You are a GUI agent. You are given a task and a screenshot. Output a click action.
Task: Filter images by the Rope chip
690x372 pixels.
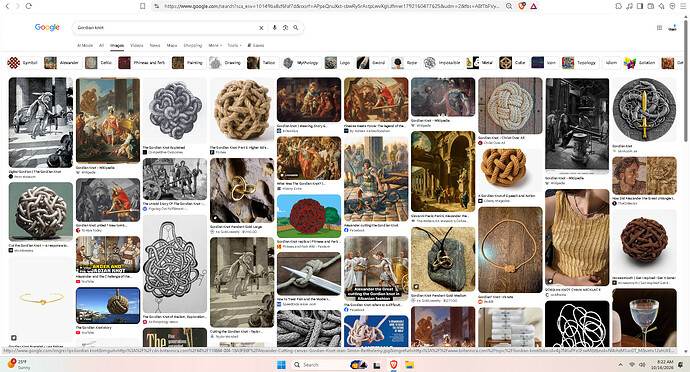(x=405, y=63)
